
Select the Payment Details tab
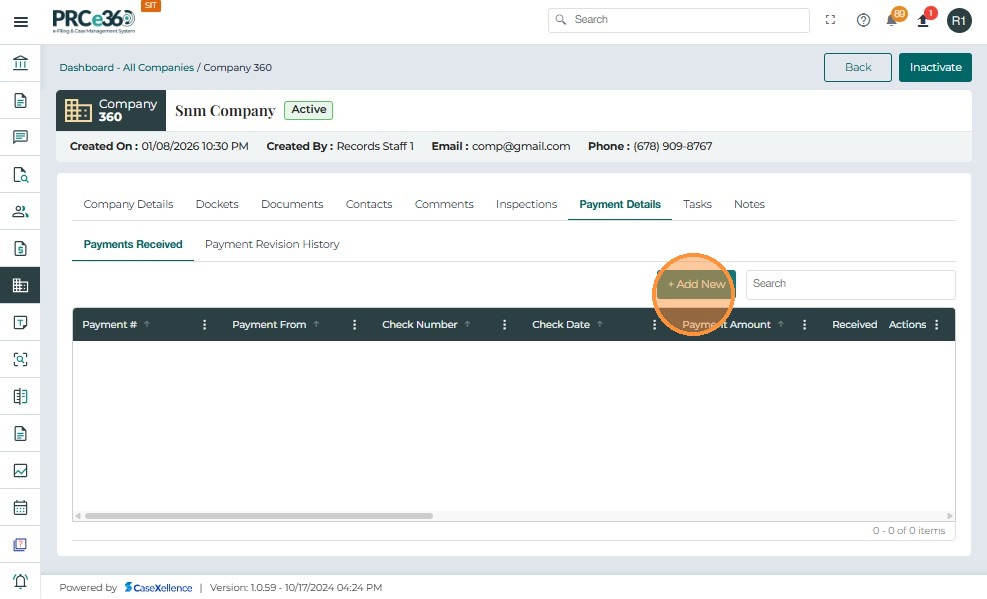(x=620, y=204)
